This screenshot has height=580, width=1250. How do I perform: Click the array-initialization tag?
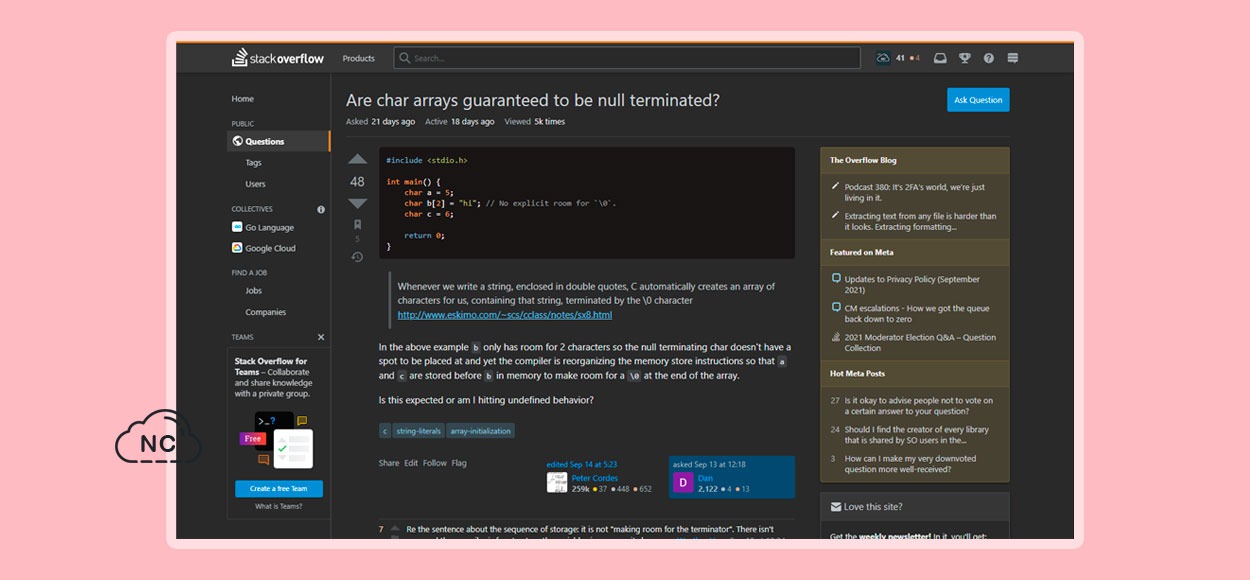(481, 431)
